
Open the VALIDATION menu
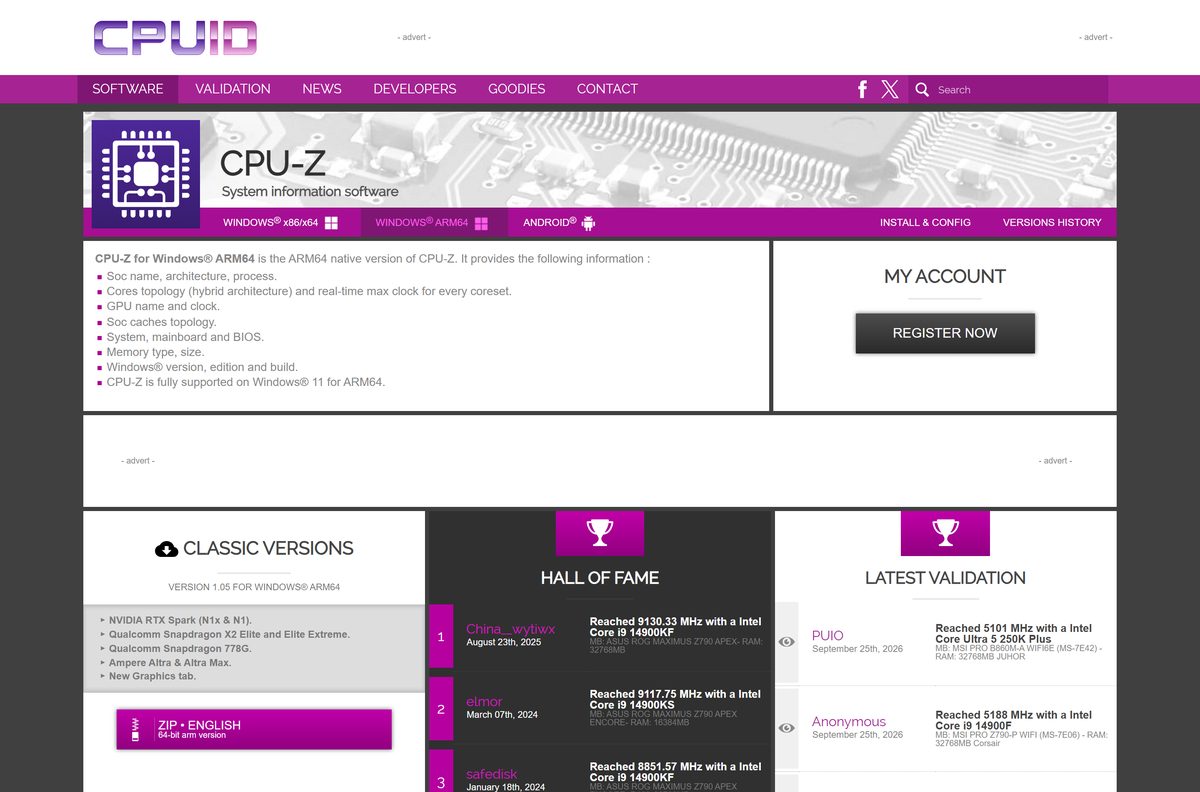(x=233, y=89)
